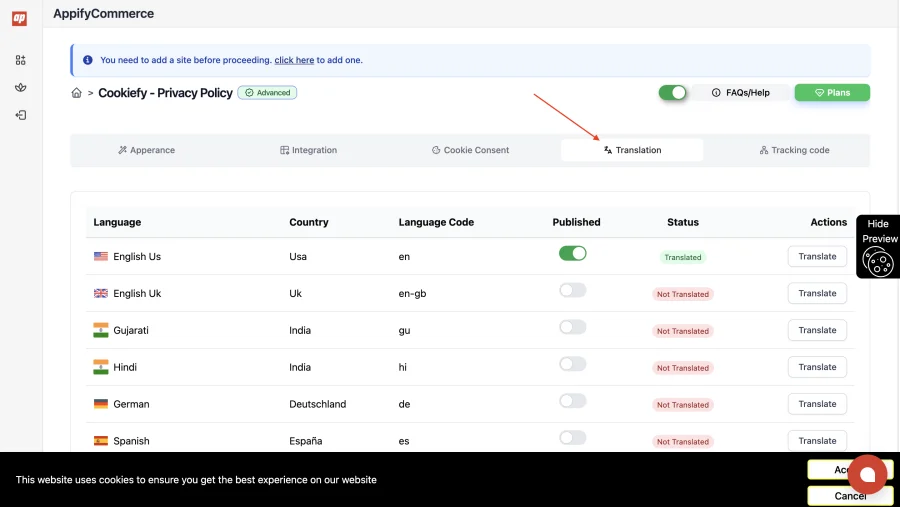Click Hindi Not Translated badge

(x=682, y=367)
